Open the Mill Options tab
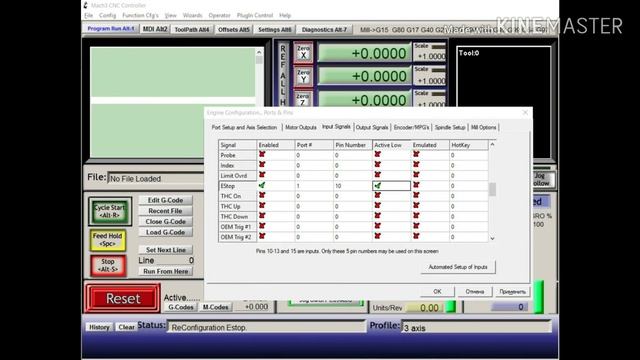 pos(483,127)
